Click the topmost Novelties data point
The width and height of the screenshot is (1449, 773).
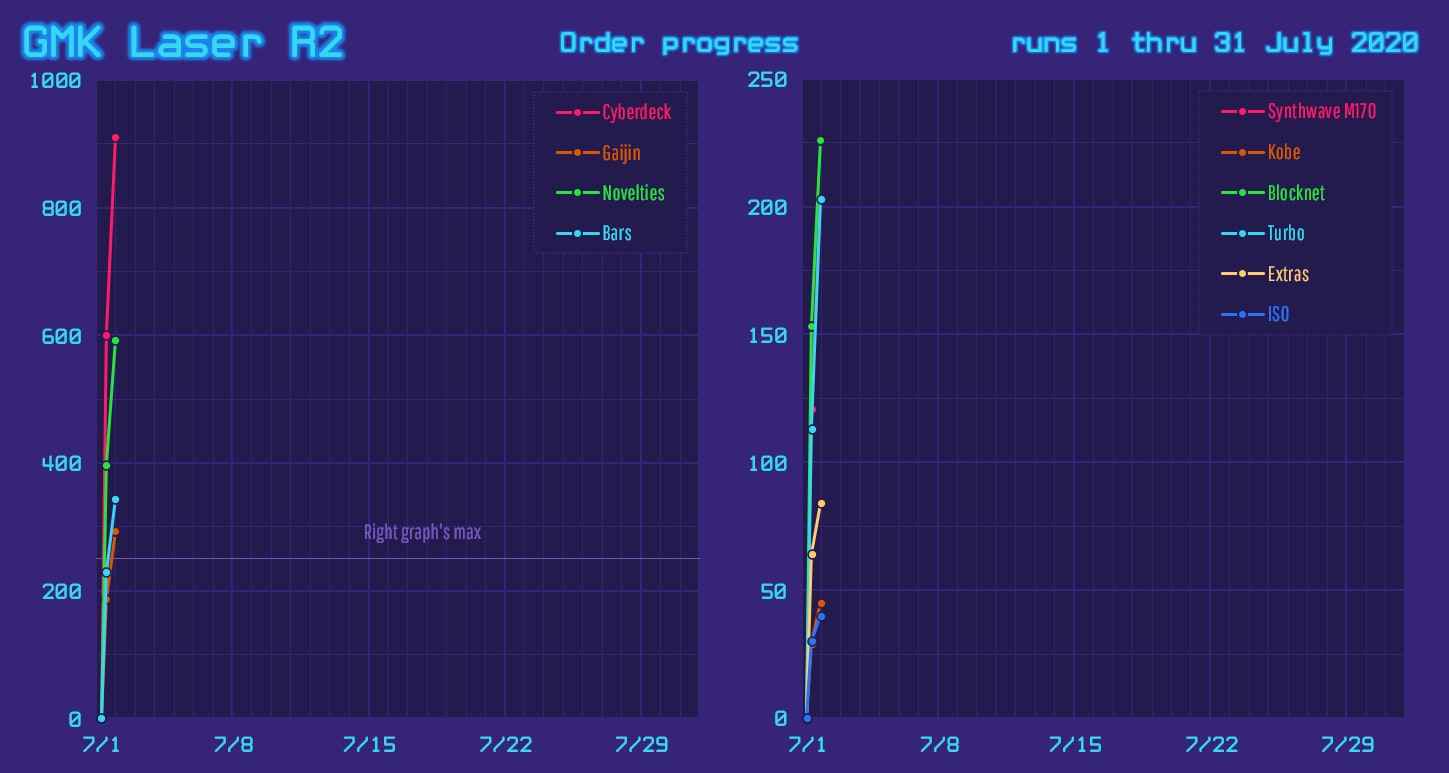[x=115, y=341]
